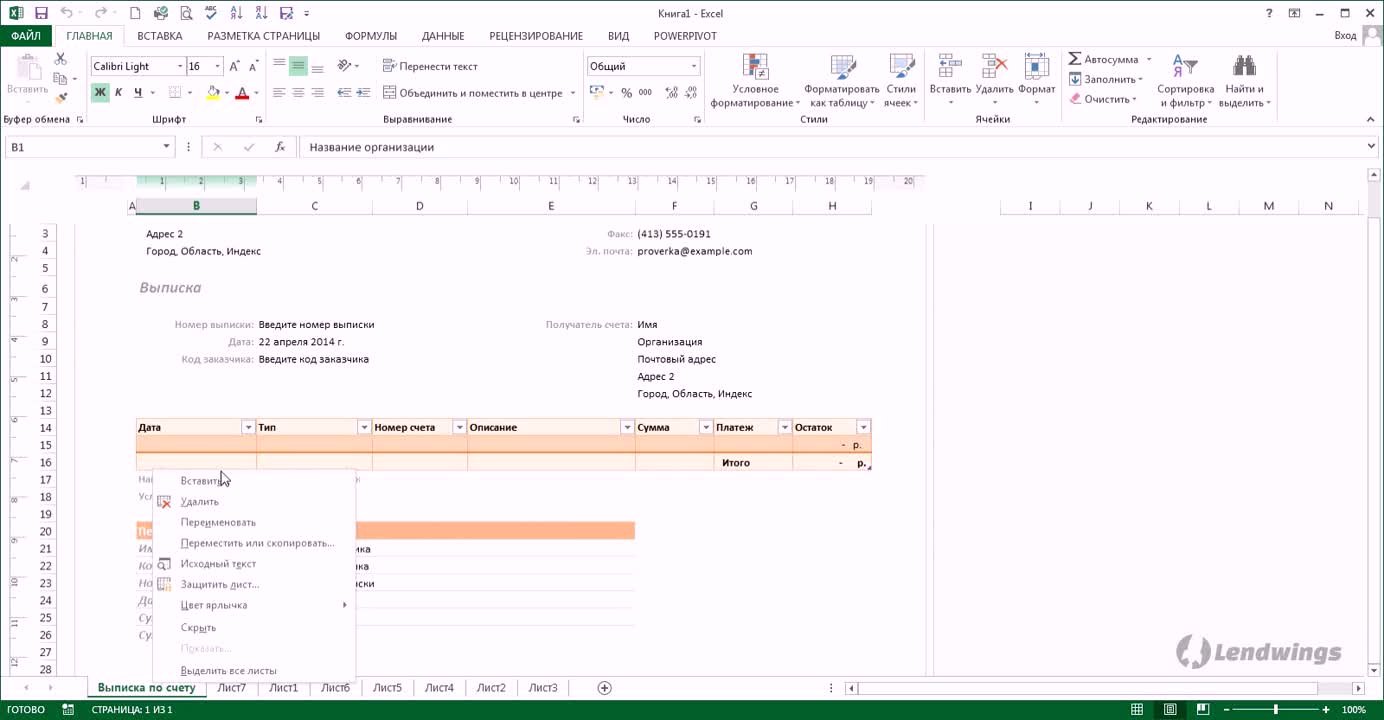
Task: Decrease the cell indent
Action: click(x=343, y=93)
